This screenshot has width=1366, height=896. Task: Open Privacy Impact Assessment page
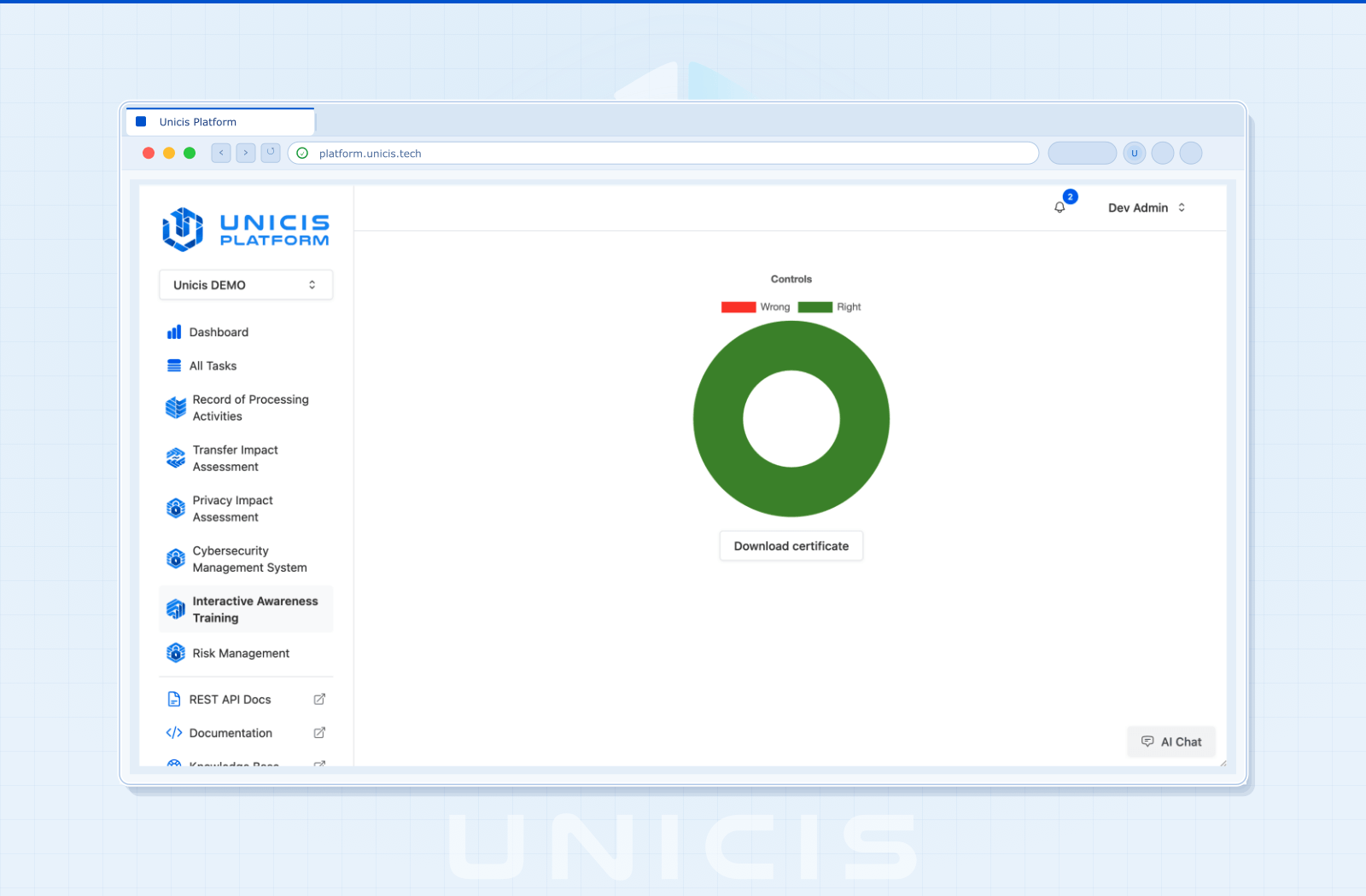[246, 509]
